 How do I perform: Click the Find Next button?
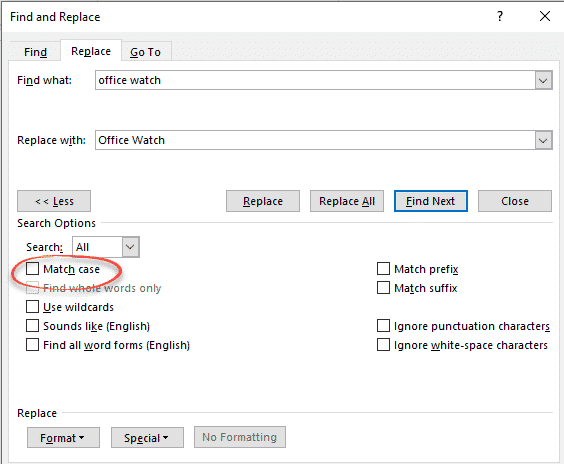click(431, 201)
